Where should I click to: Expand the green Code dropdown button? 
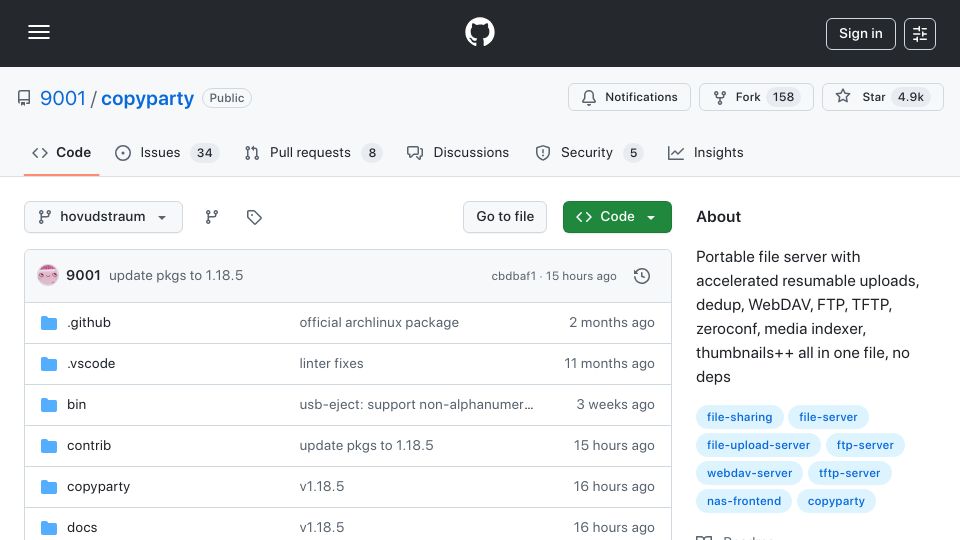(617, 217)
